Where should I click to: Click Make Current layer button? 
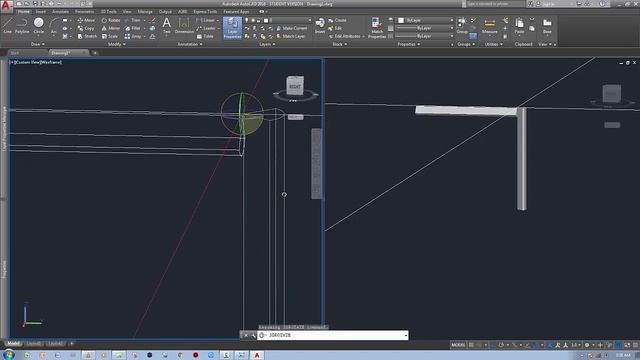pos(291,28)
